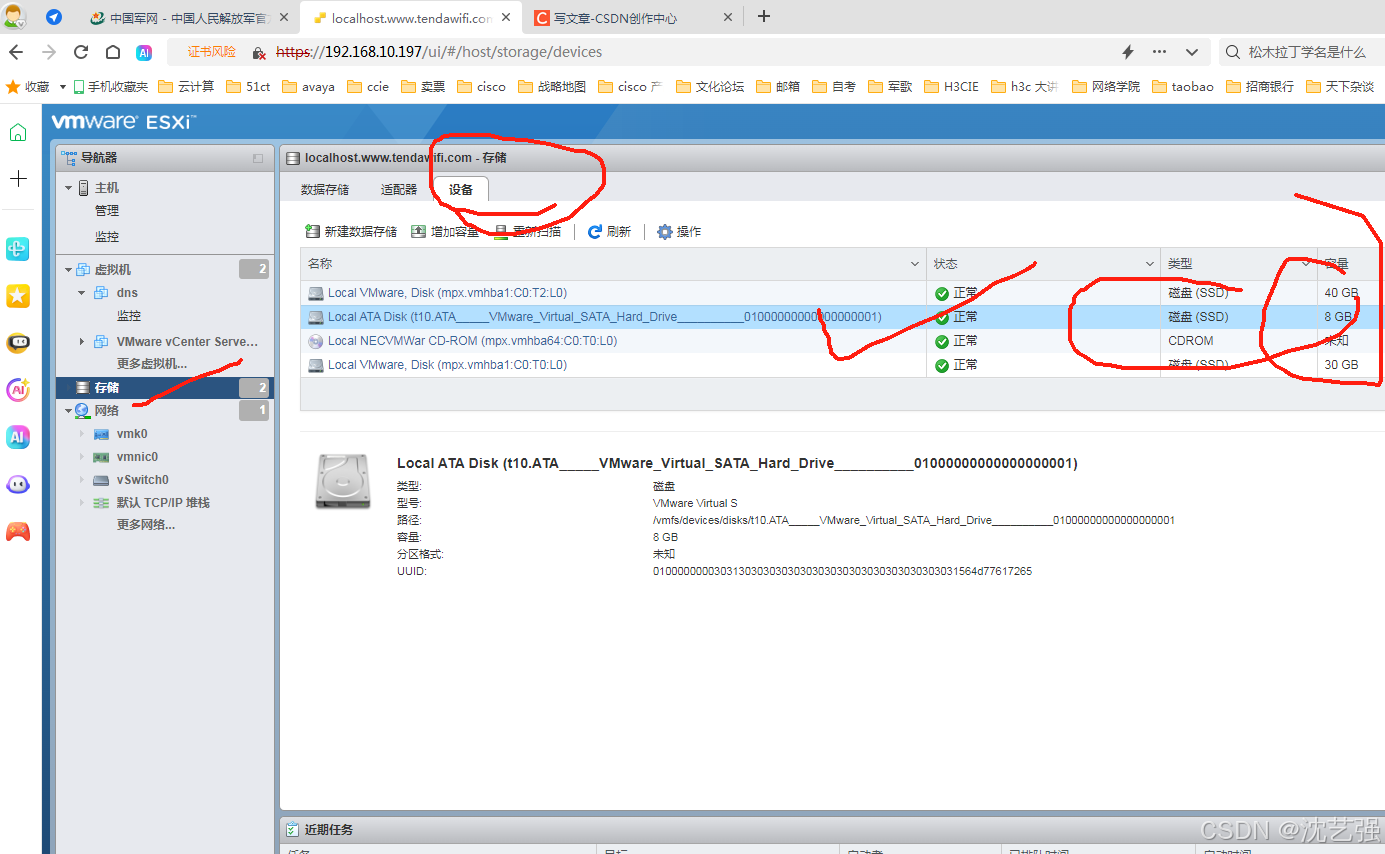Select 管理 under 主机
The image size is (1385, 854).
tap(107, 211)
